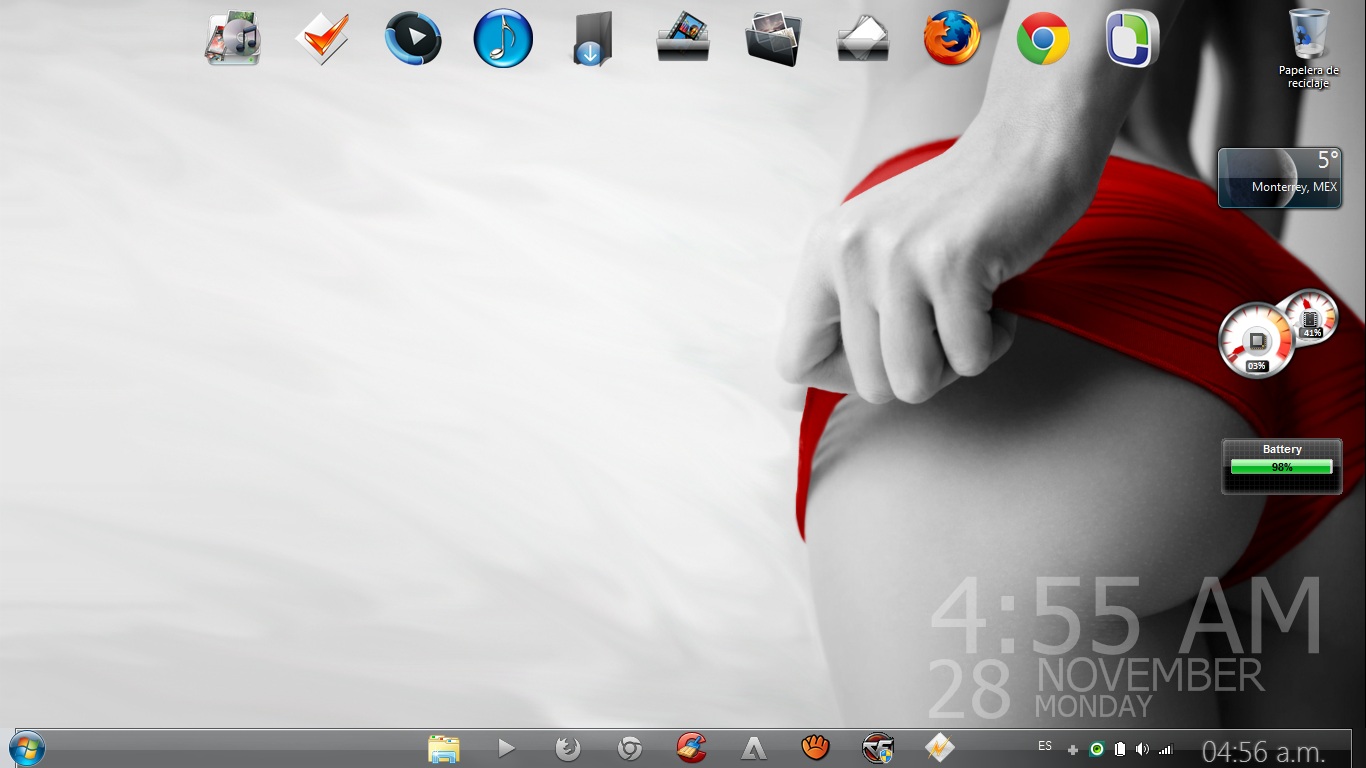Open the Windows Start menu orb
This screenshot has height=768, width=1366.
tap(27, 748)
